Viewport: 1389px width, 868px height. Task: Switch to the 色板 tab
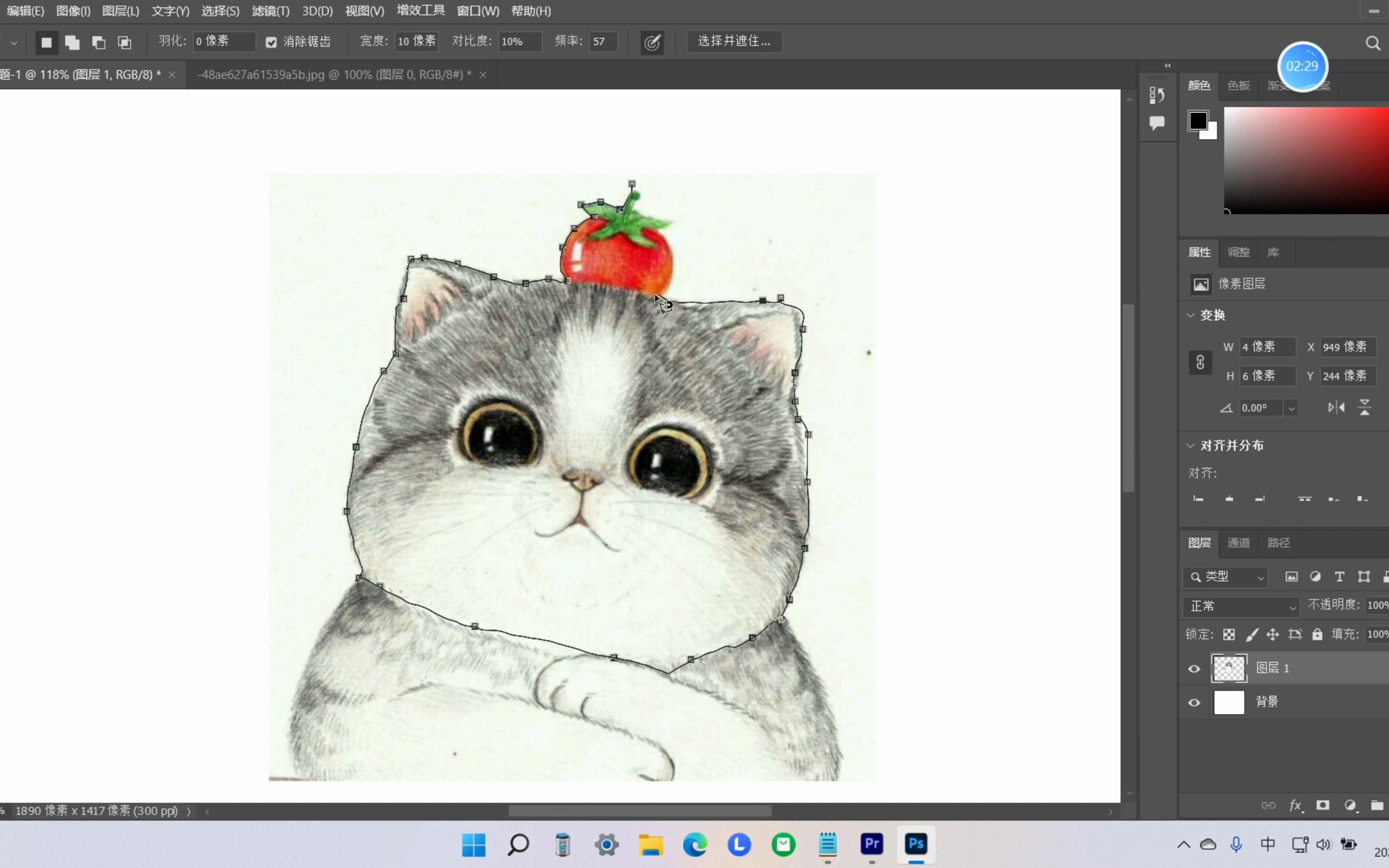point(1238,86)
